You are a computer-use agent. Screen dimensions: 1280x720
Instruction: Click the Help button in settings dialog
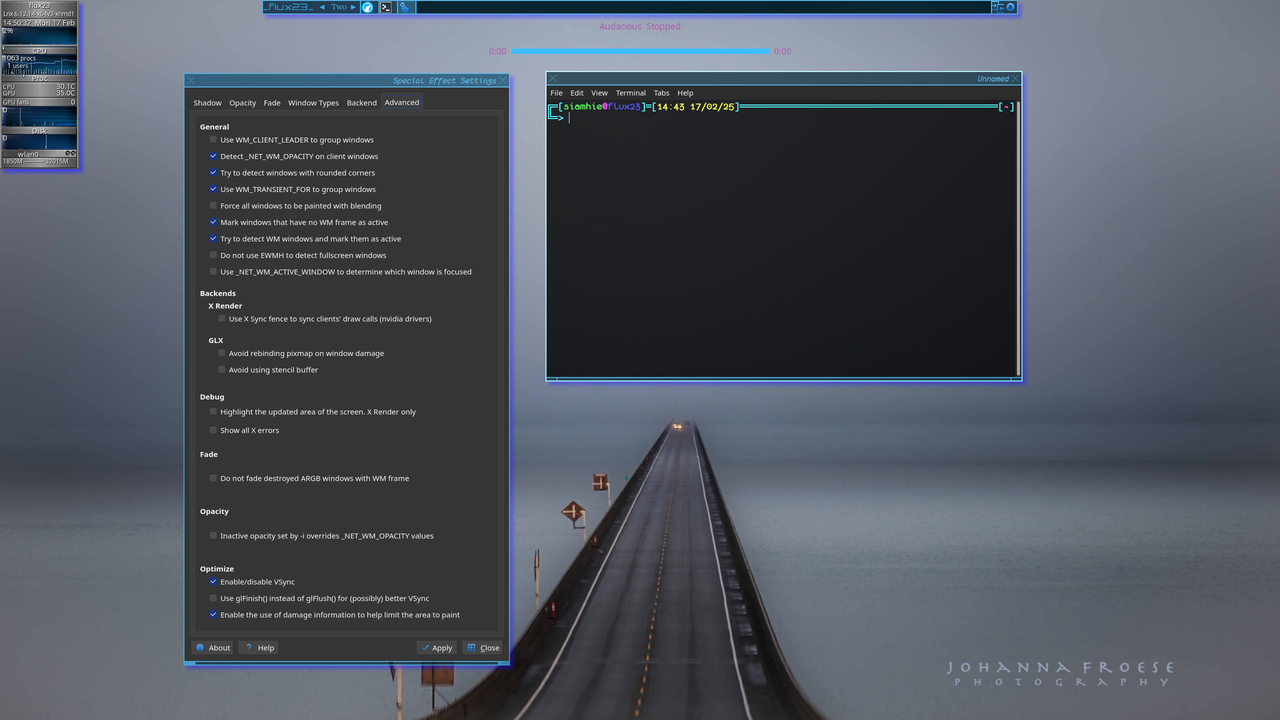(260, 647)
